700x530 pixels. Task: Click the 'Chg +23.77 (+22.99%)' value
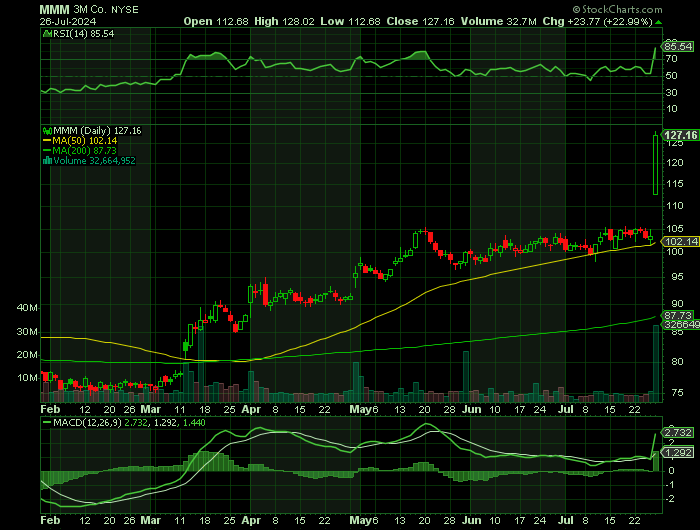tap(598, 21)
